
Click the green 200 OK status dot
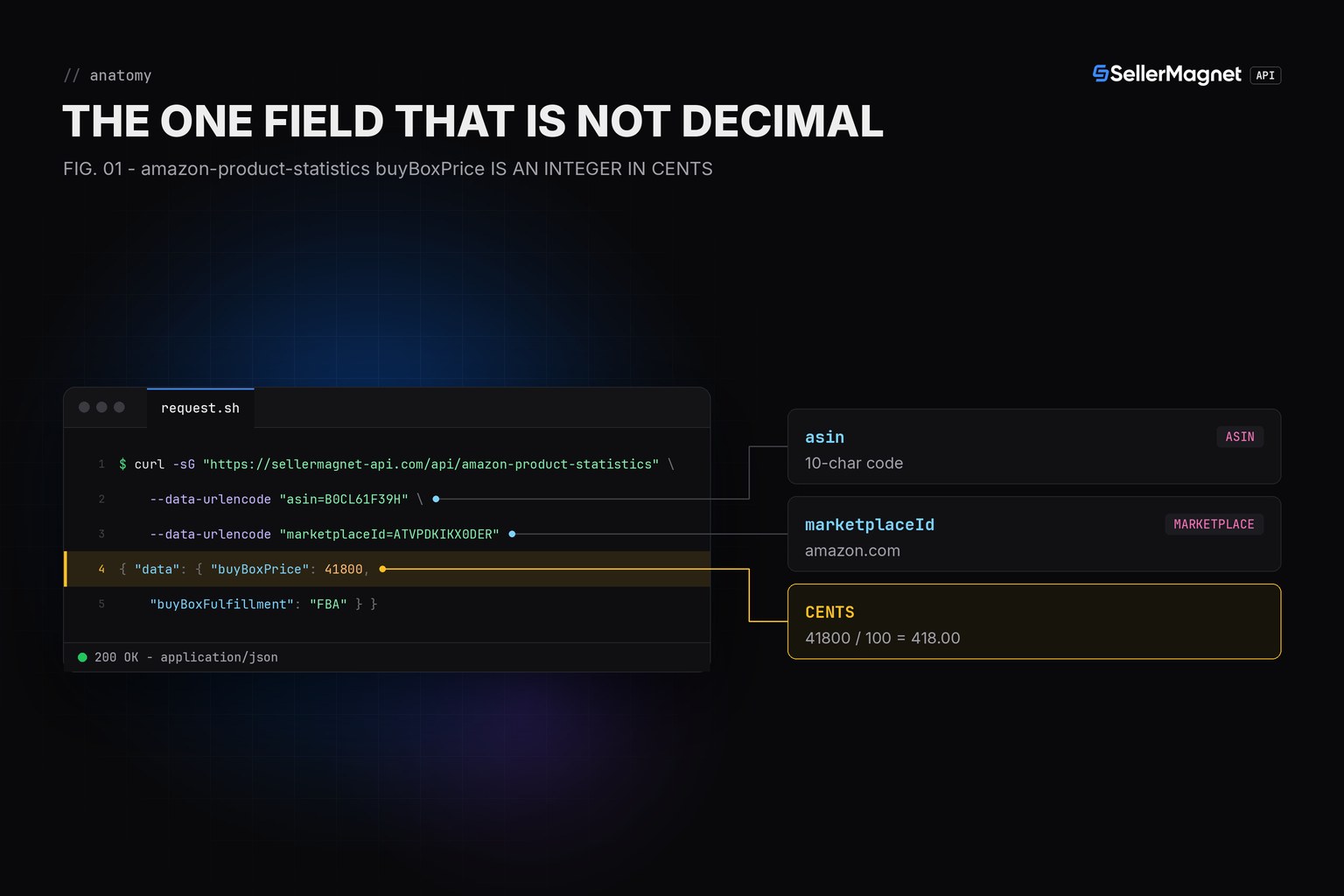(x=82, y=657)
